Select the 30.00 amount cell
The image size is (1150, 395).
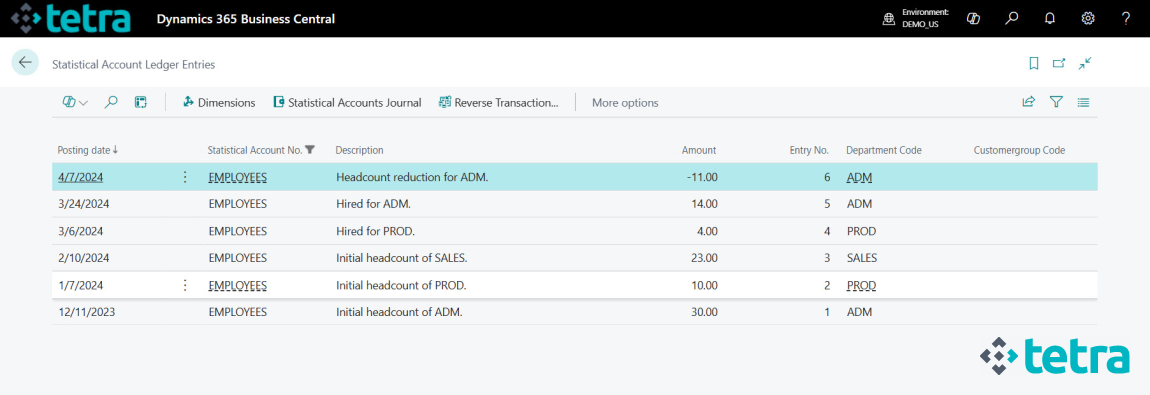point(705,312)
